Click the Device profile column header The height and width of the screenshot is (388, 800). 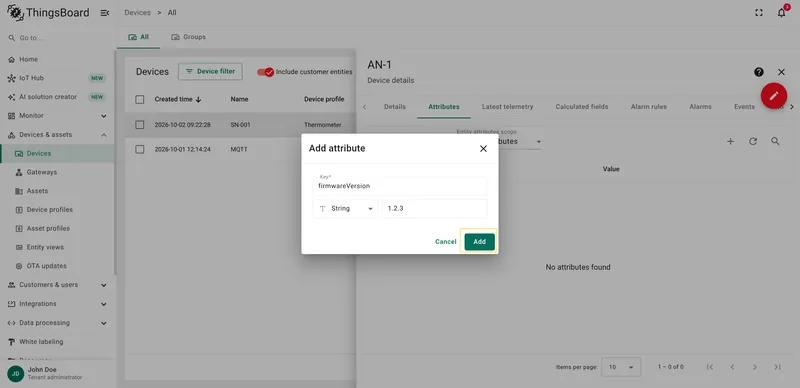[x=324, y=100]
